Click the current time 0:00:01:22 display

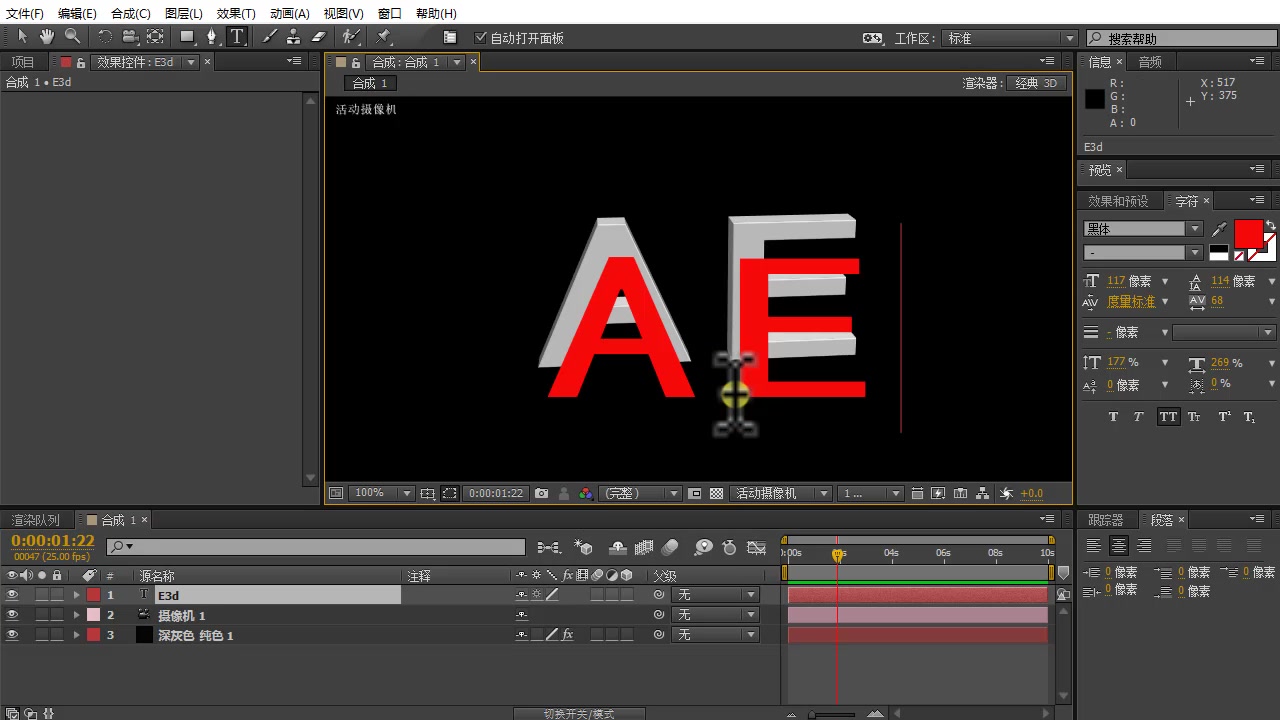coord(53,541)
